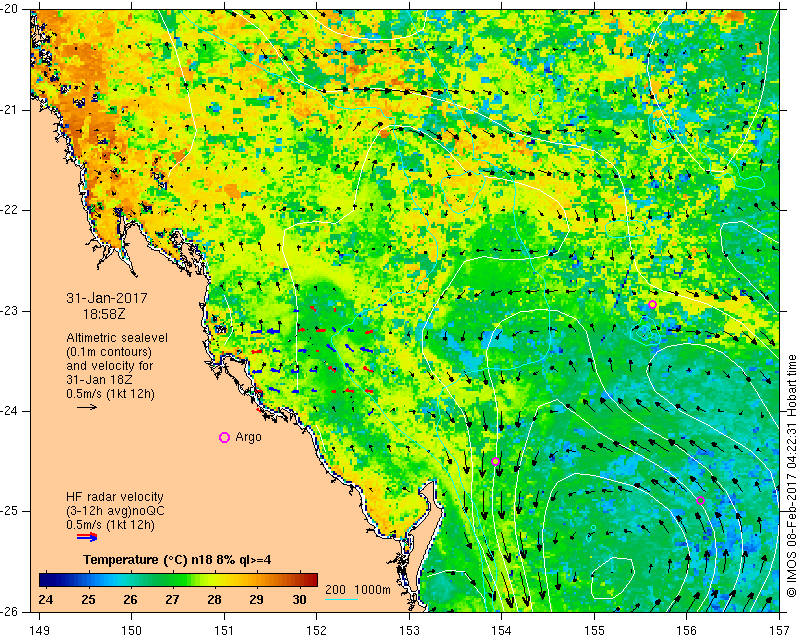Click '0.5m/s (1kt 12h)' under HF radar legend
This screenshot has height=640, width=800.
point(110,525)
